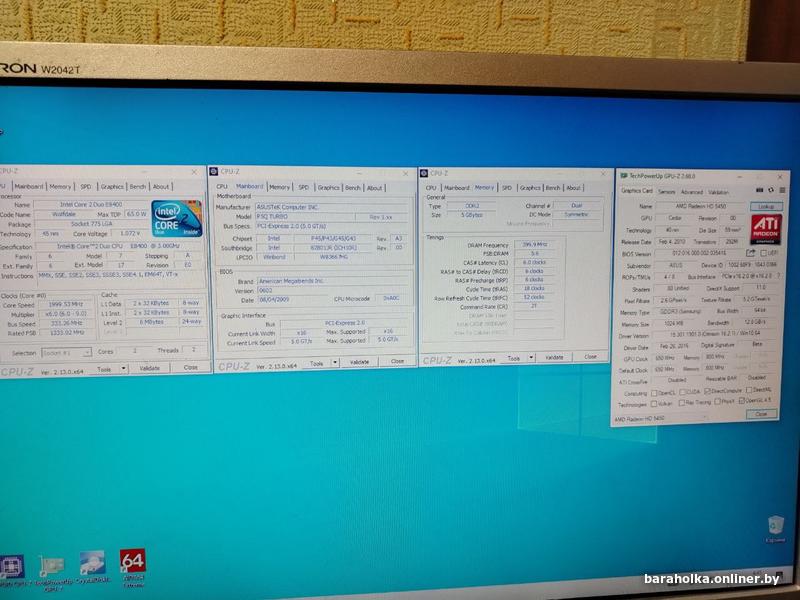Open the Sensors tab in GPU-Z
Image resolution: width=800 pixels, height=600 pixels.
coord(665,191)
